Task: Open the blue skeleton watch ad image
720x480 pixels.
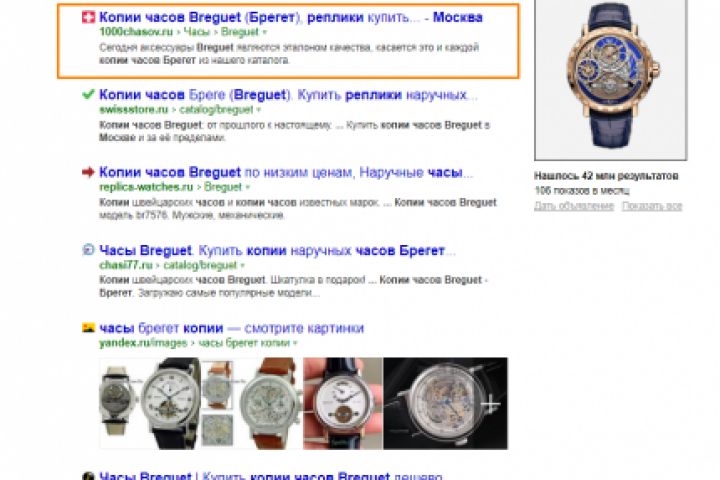Action: pos(611,79)
